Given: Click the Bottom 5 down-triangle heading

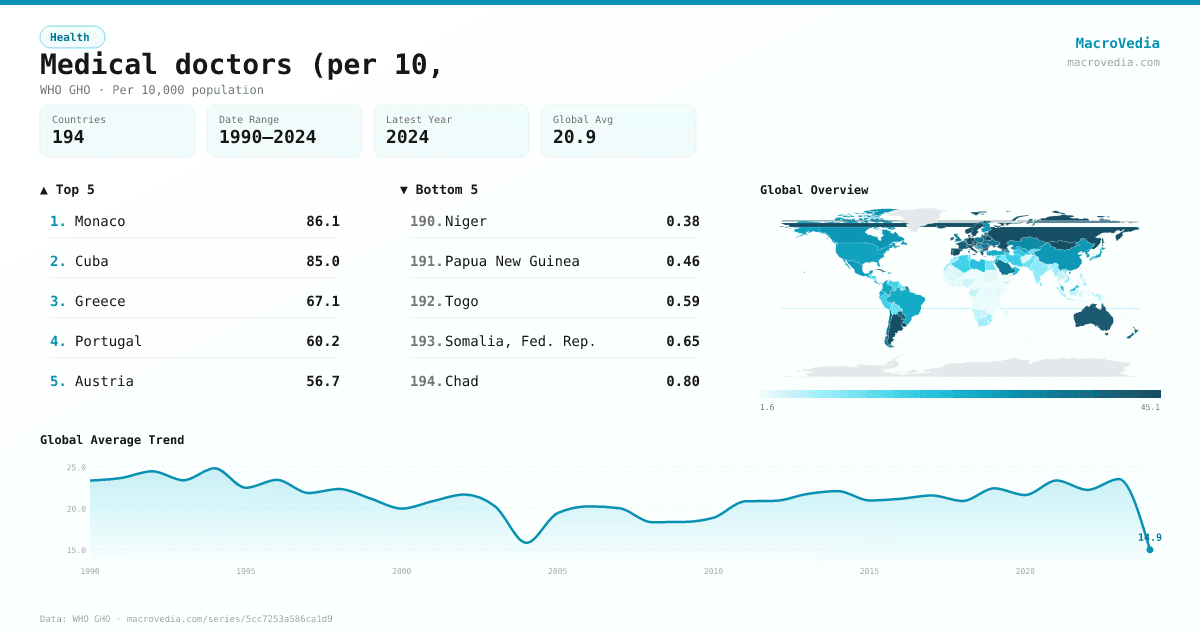Looking at the screenshot, I should [439, 190].
